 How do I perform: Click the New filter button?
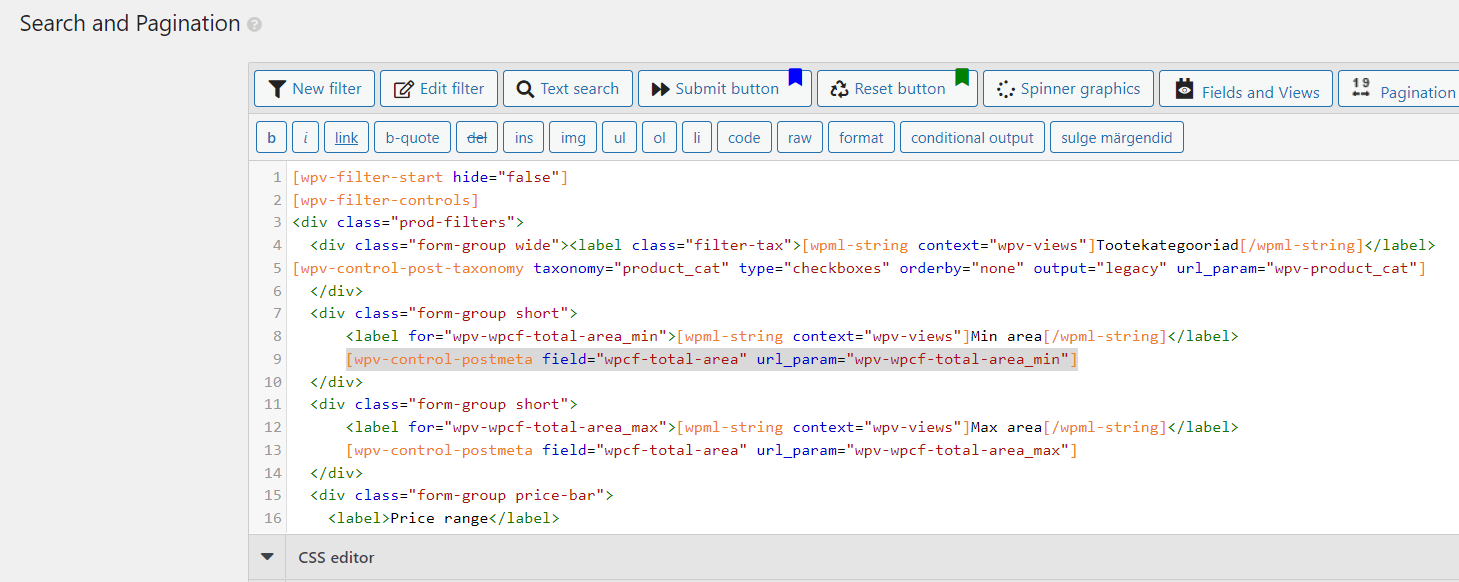(x=315, y=88)
